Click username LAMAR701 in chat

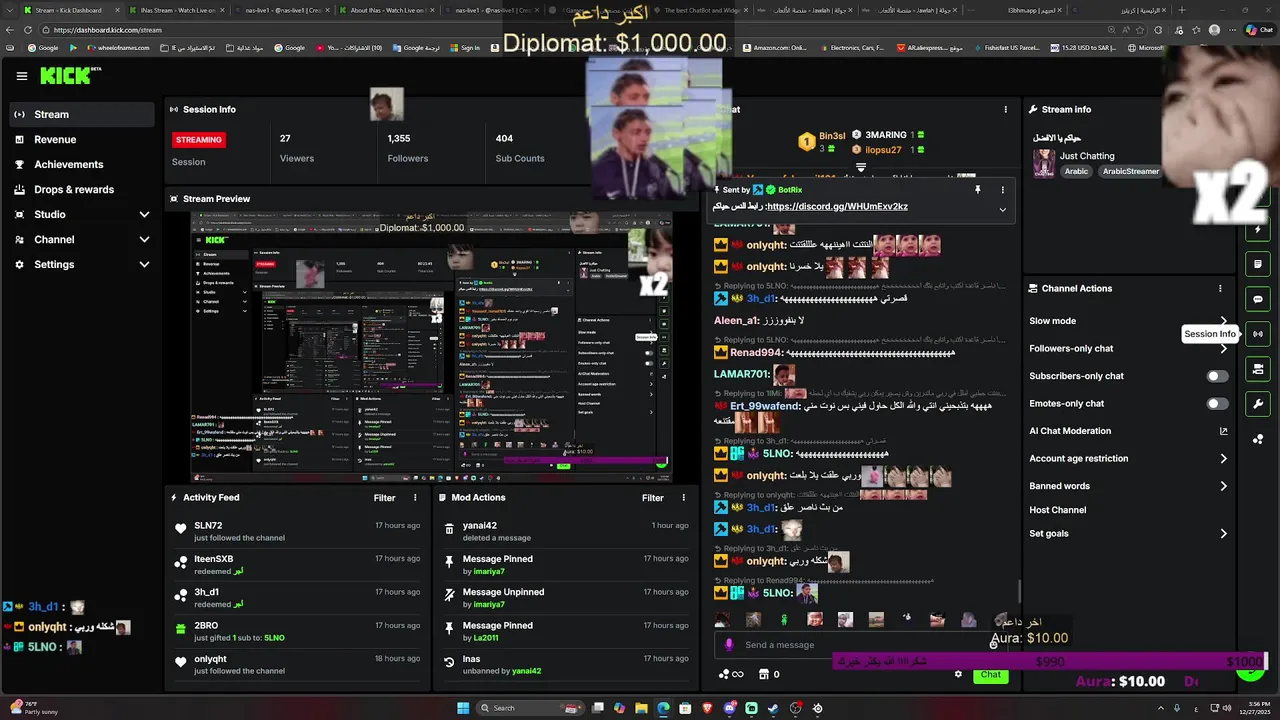coord(741,374)
